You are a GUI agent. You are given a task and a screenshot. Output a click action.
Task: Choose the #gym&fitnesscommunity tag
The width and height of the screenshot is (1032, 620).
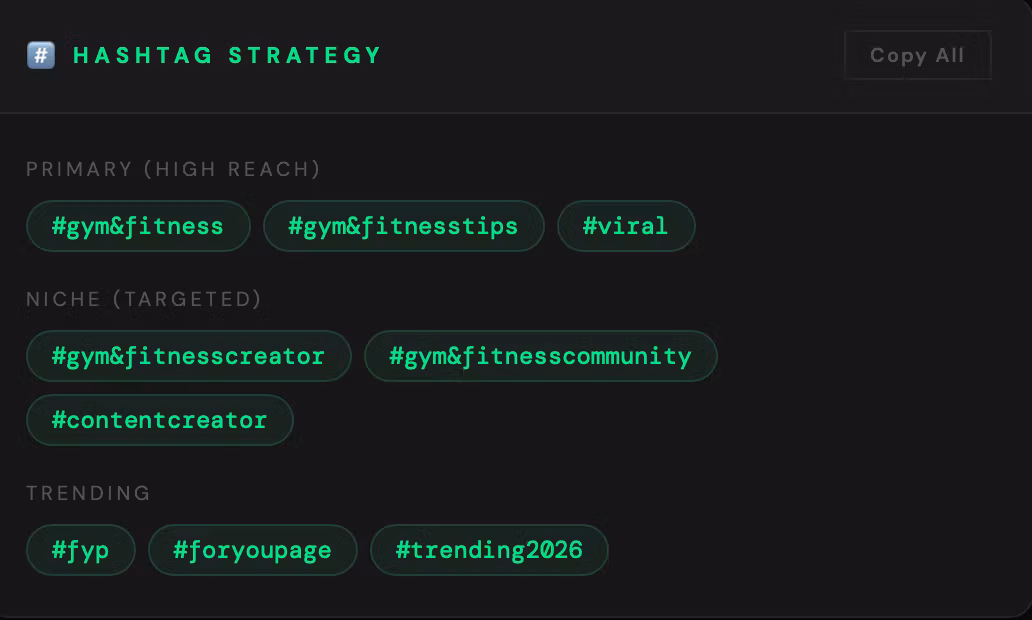pyautogui.click(x=540, y=356)
